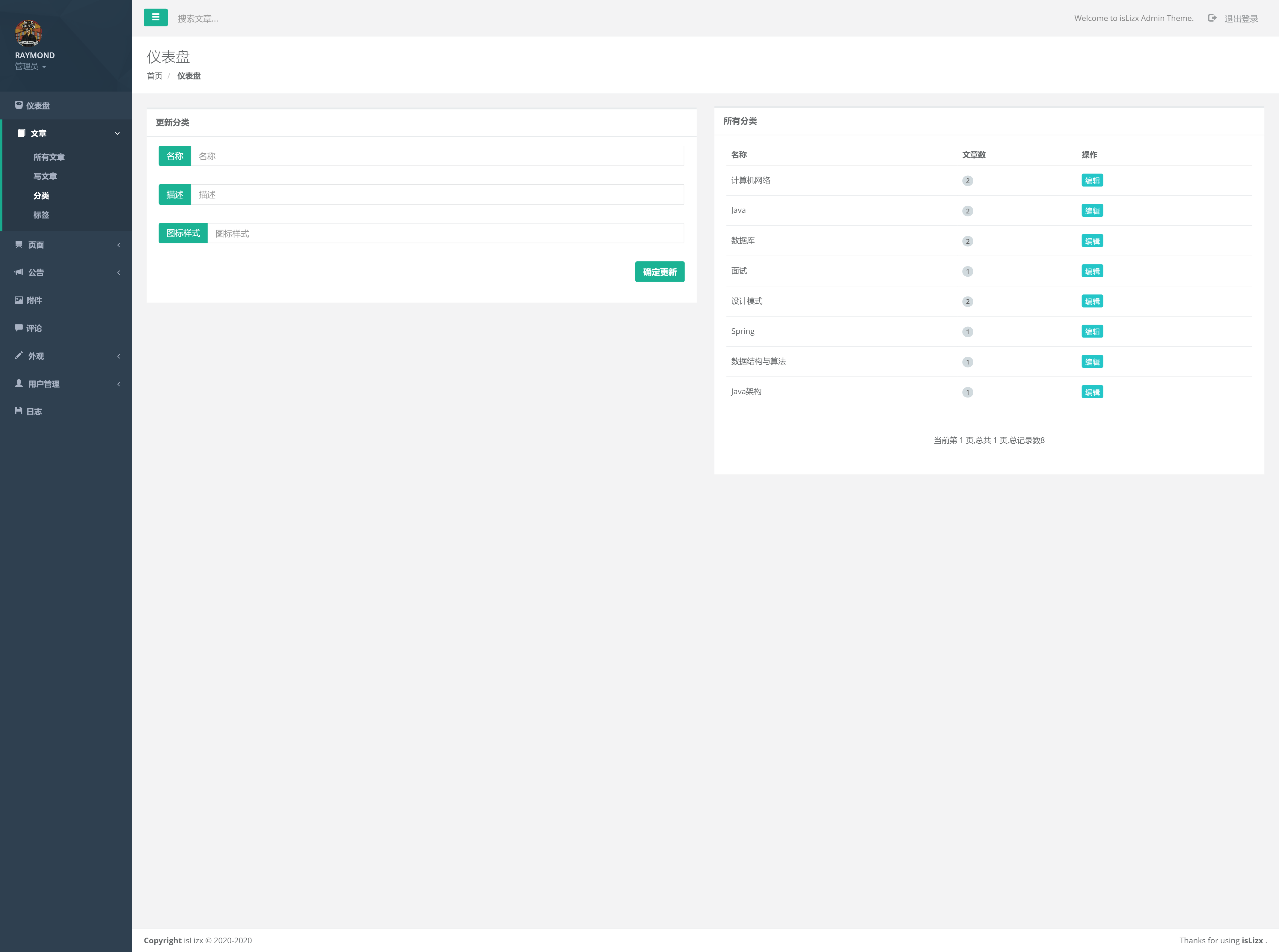Image resolution: width=1279 pixels, height=952 pixels.
Task: Click the logout arrow icon
Action: point(1212,18)
